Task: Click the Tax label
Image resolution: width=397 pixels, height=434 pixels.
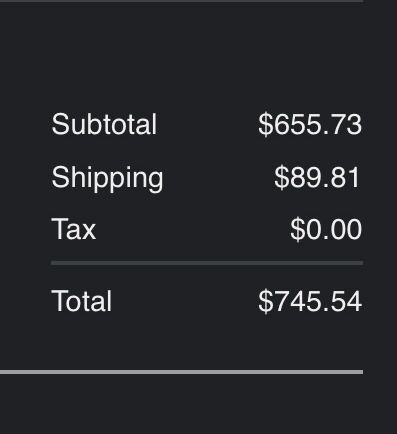Action: coord(74,229)
